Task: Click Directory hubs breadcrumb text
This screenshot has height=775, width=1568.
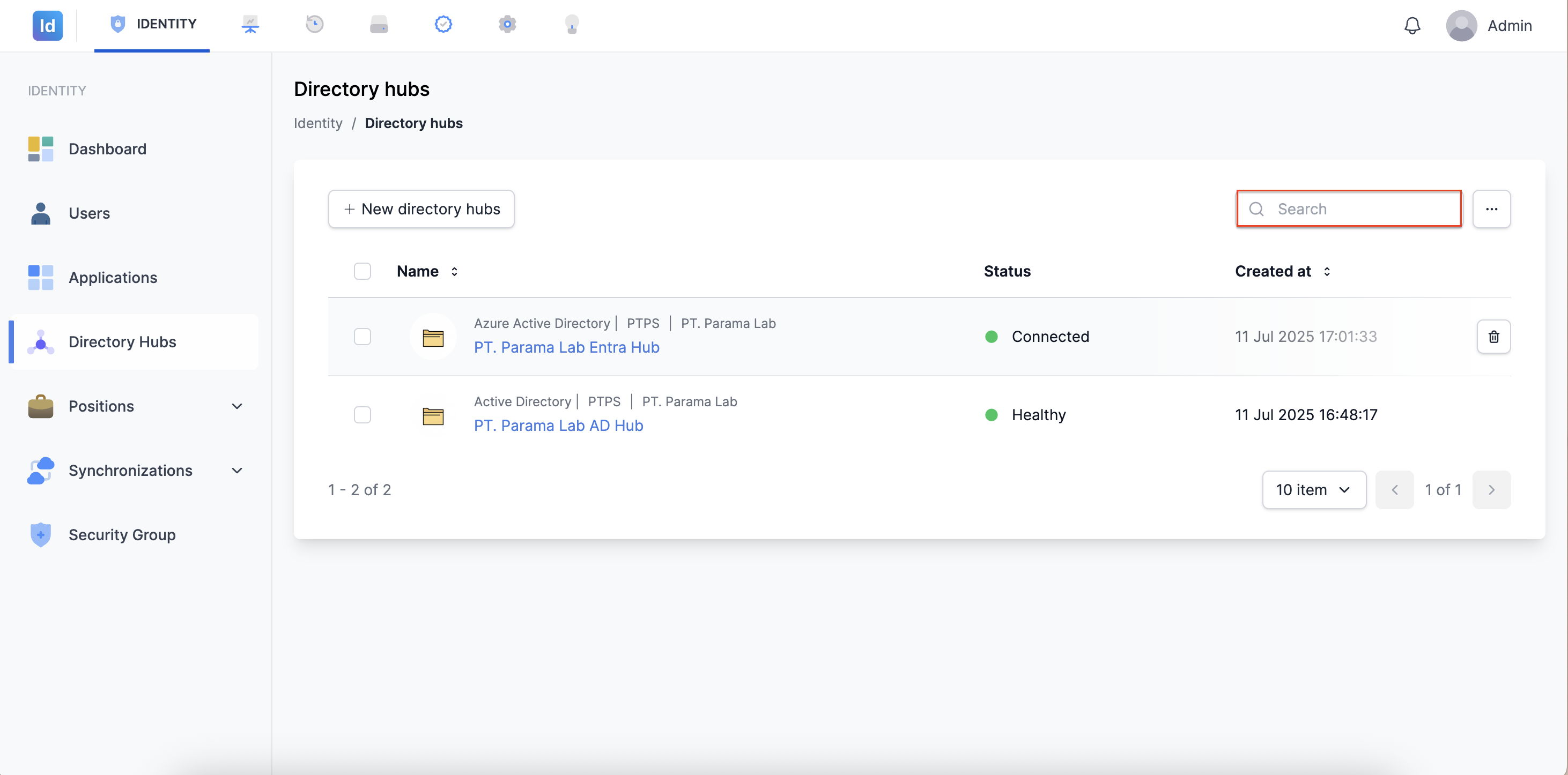Action: click(414, 123)
